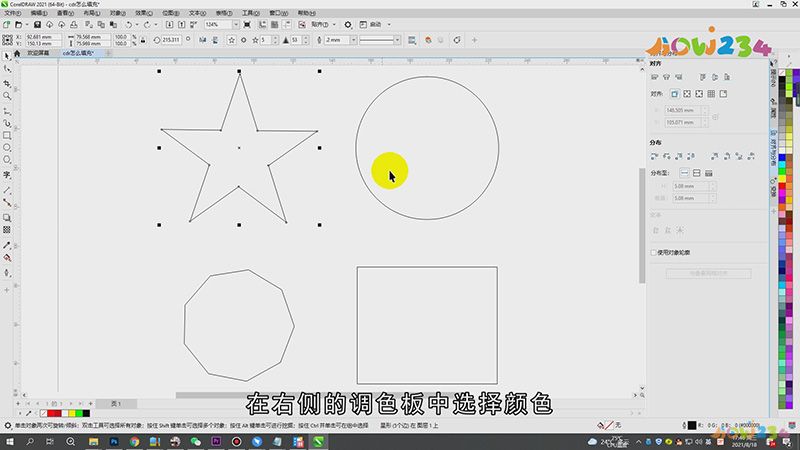Select the Interactive Fill bucket tool
Image resolution: width=800 pixels, height=450 pixels.
[x=7, y=258]
